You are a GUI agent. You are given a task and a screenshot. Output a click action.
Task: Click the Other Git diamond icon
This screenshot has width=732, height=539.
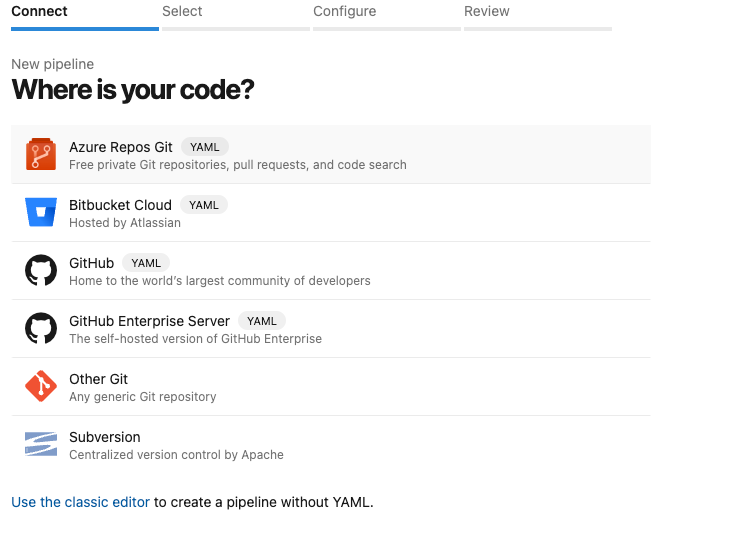pos(41,386)
